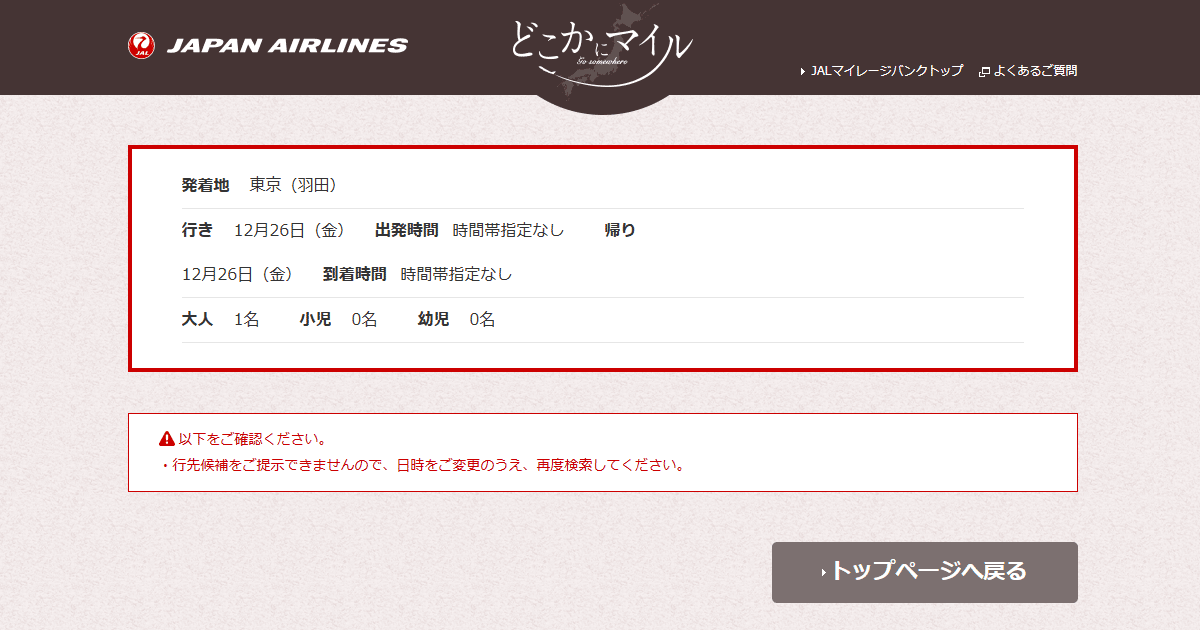Click the red warning triangle icon

pos(165,436)
